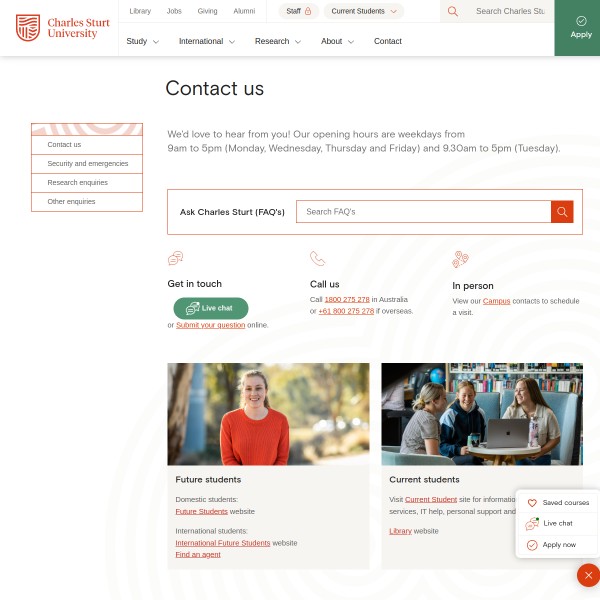Start a Live chat with green button

(x=211, y=308)
